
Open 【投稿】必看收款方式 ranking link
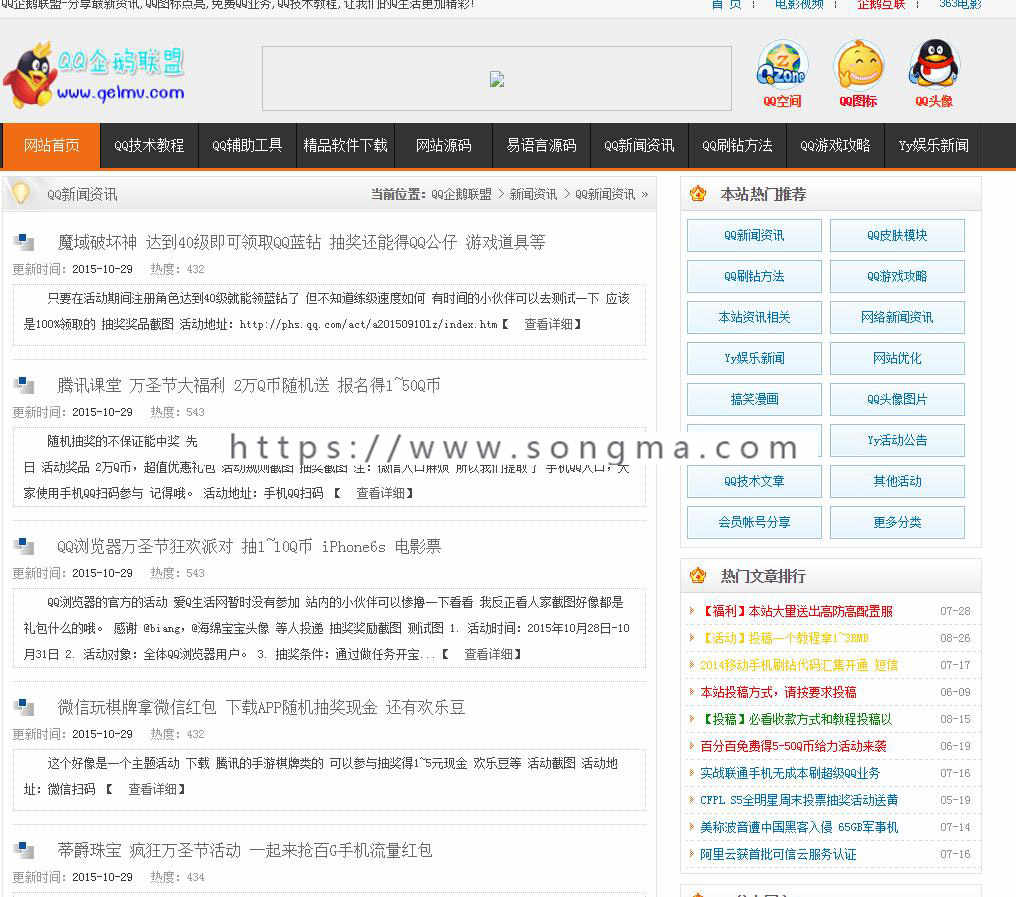[796, 719]
